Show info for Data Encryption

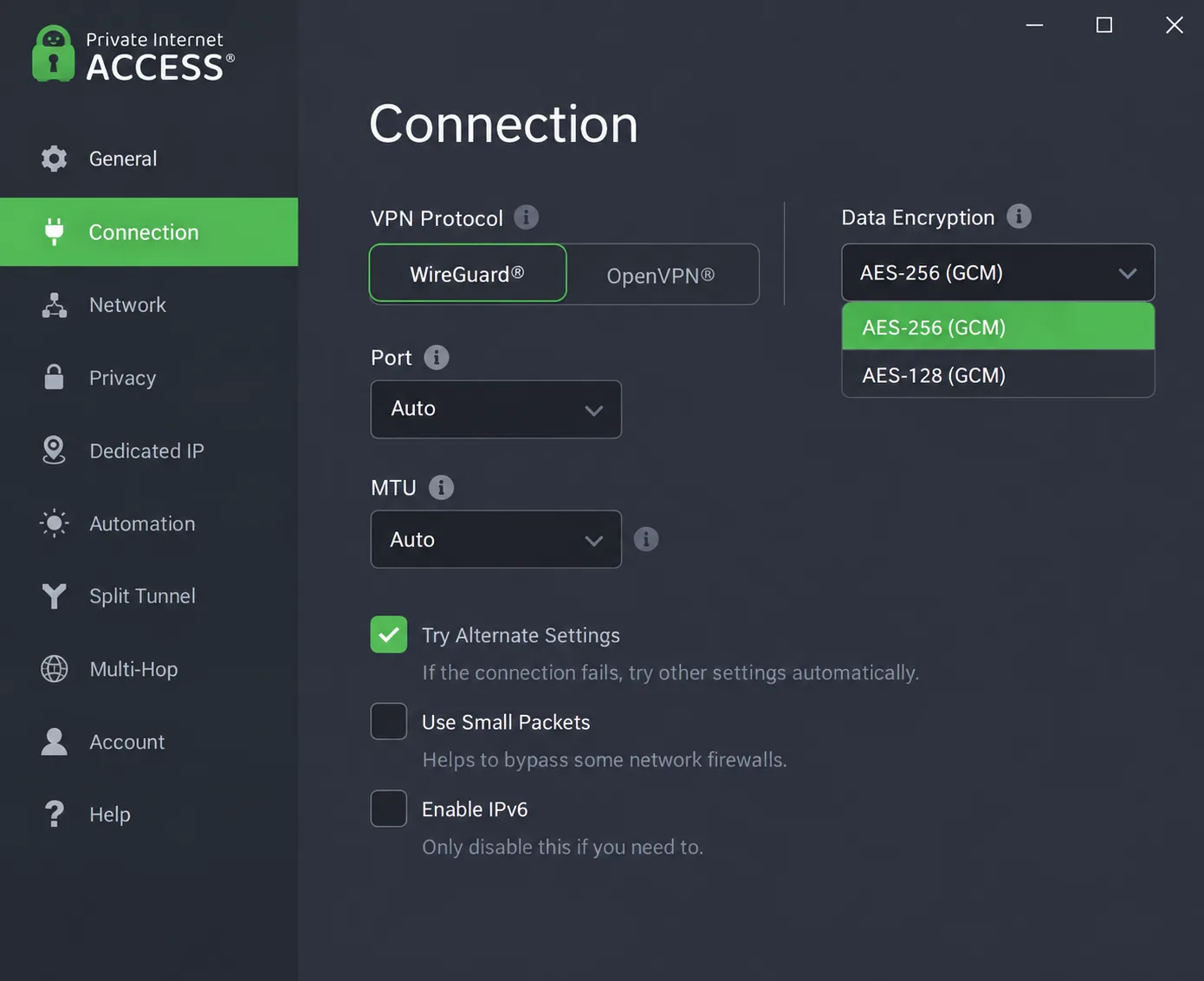1019,217
